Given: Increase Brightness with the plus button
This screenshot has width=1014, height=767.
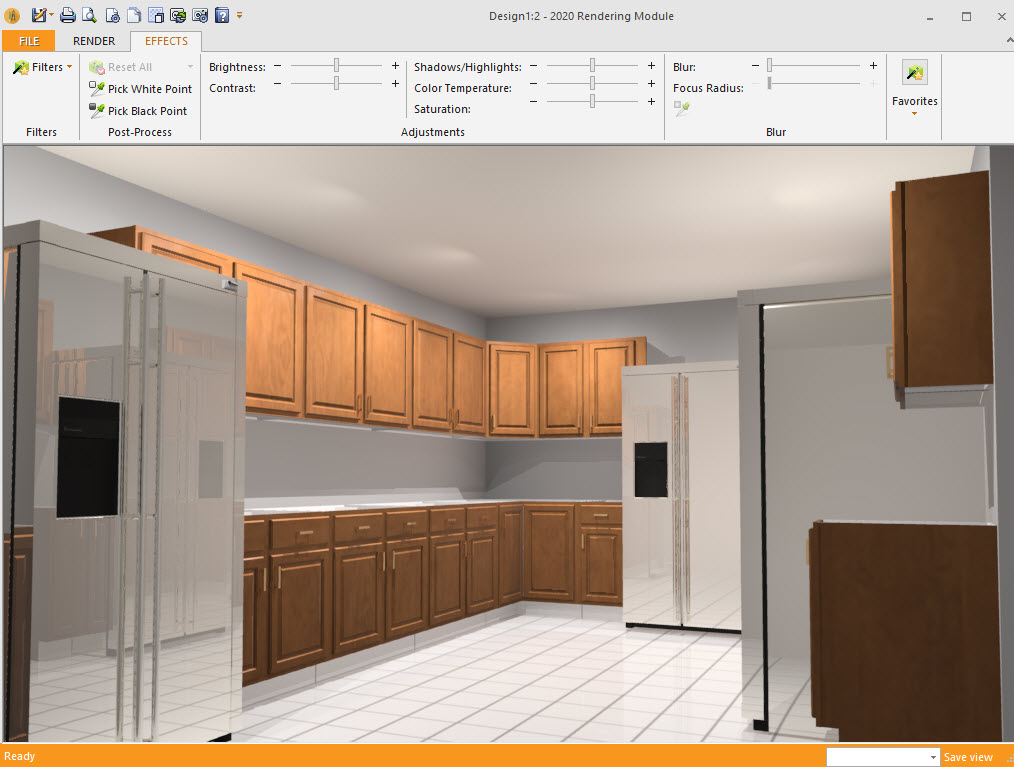Looking at the screenshot, I should click(395, 66).
